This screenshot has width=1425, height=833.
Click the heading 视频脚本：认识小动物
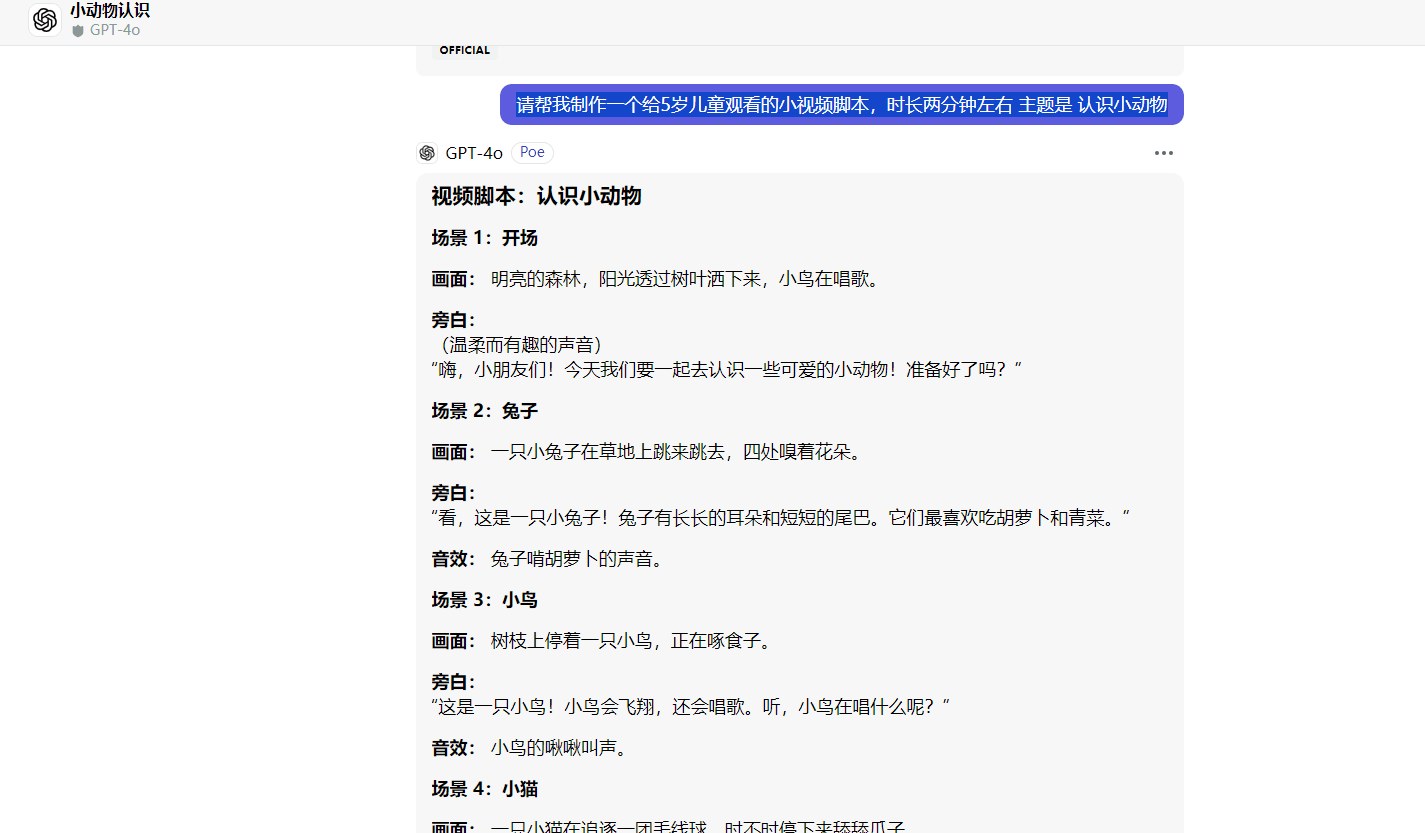(x=536, y=196)
